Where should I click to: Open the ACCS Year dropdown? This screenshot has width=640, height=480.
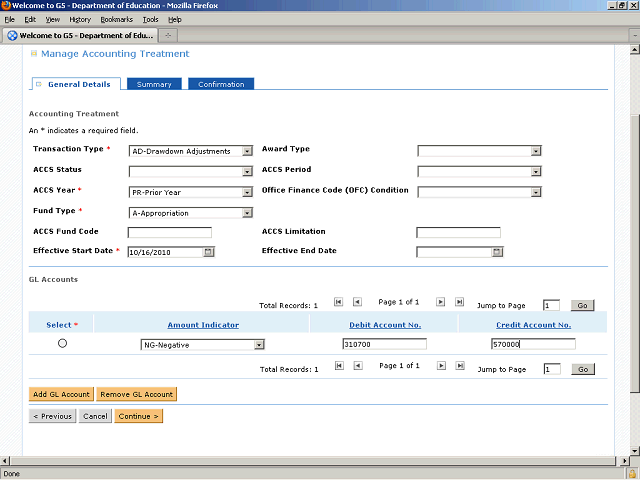(248, 192)
